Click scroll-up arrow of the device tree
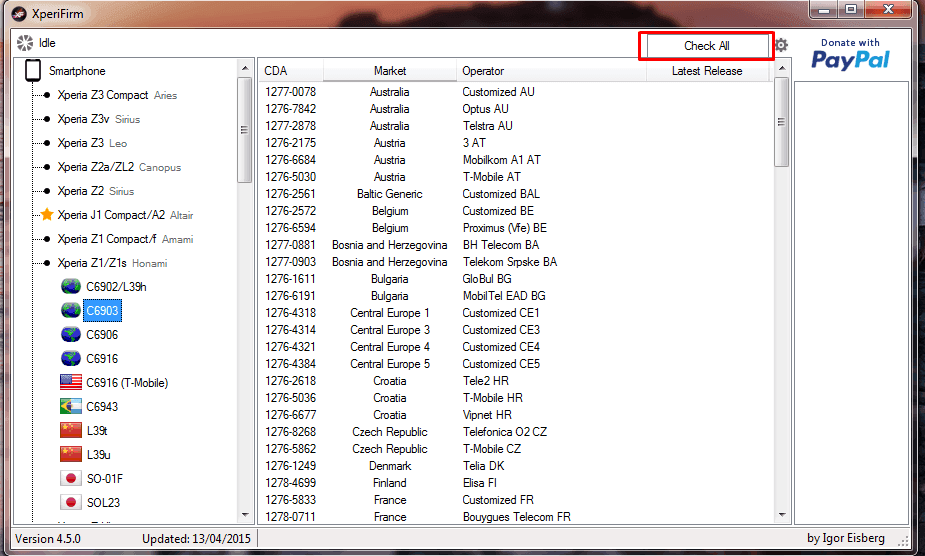The width and height of the screenshot is (925, 556). click(x=245, y=68)
